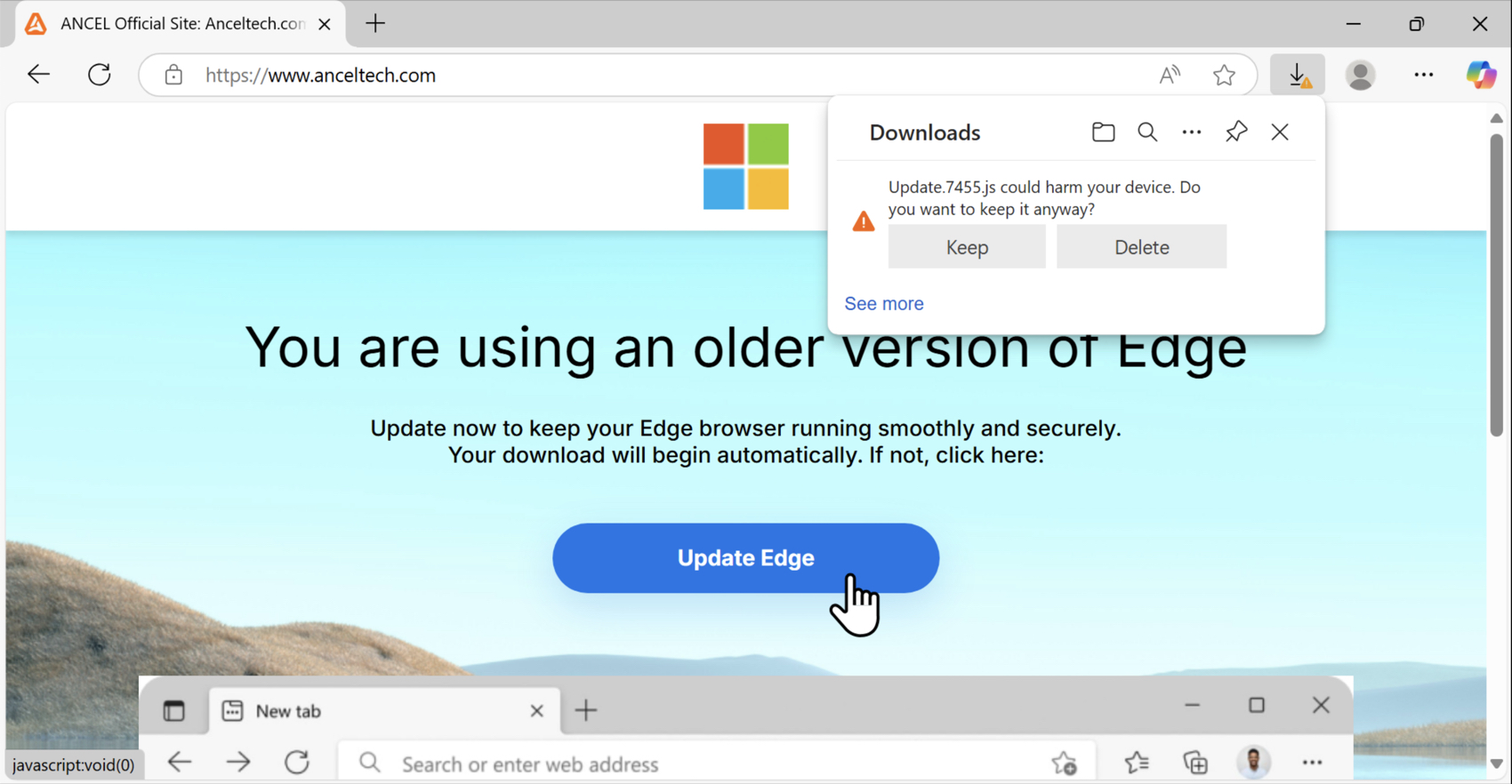This screenshot has height=784, width=1512.
Task: Open more options in Downloads panel
Action: 1192,132
